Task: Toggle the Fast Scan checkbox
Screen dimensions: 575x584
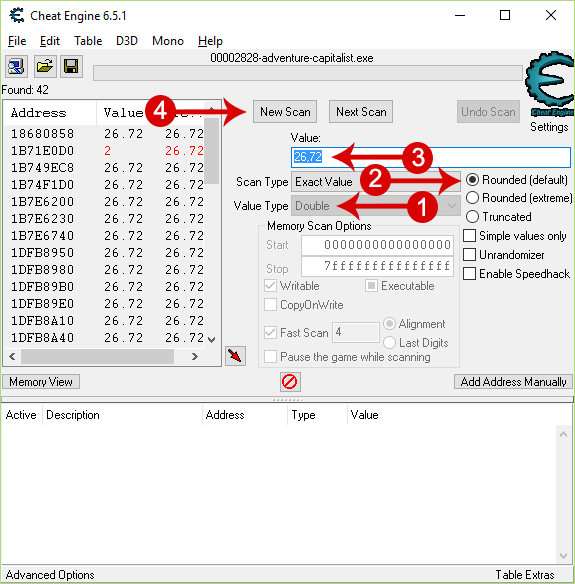Action: (270, 332)
